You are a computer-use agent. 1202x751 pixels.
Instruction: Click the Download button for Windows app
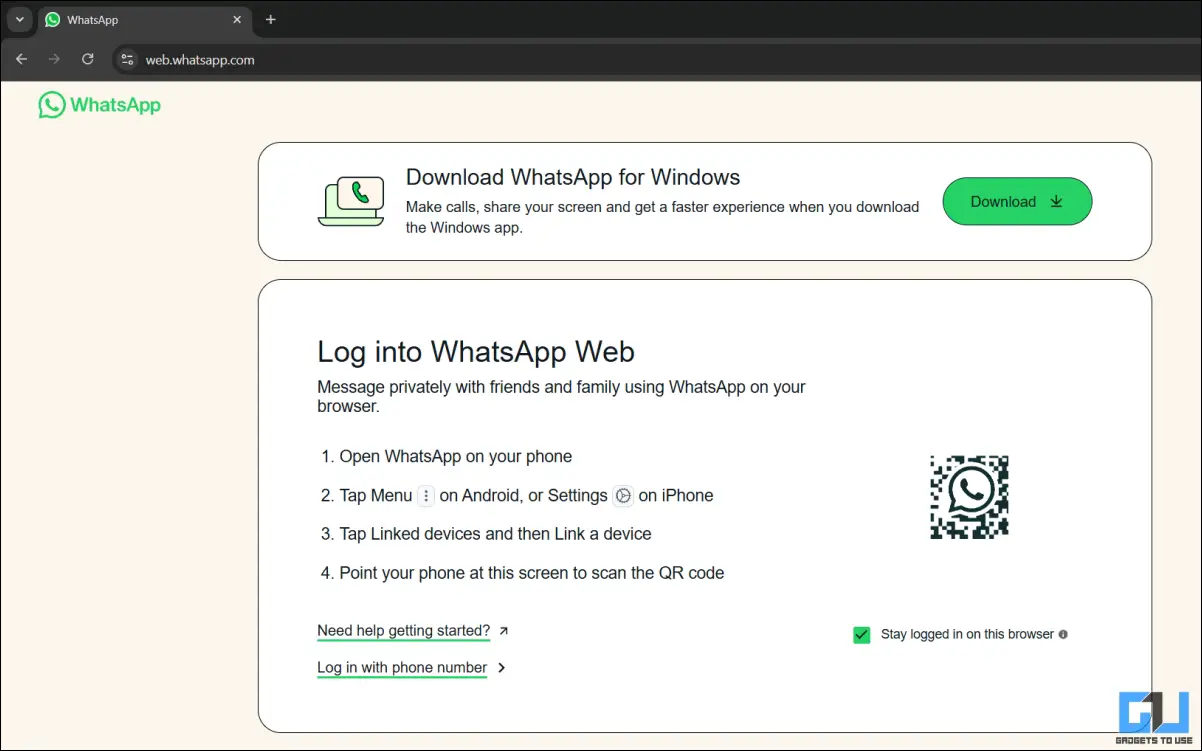(x=1017, y=201)
